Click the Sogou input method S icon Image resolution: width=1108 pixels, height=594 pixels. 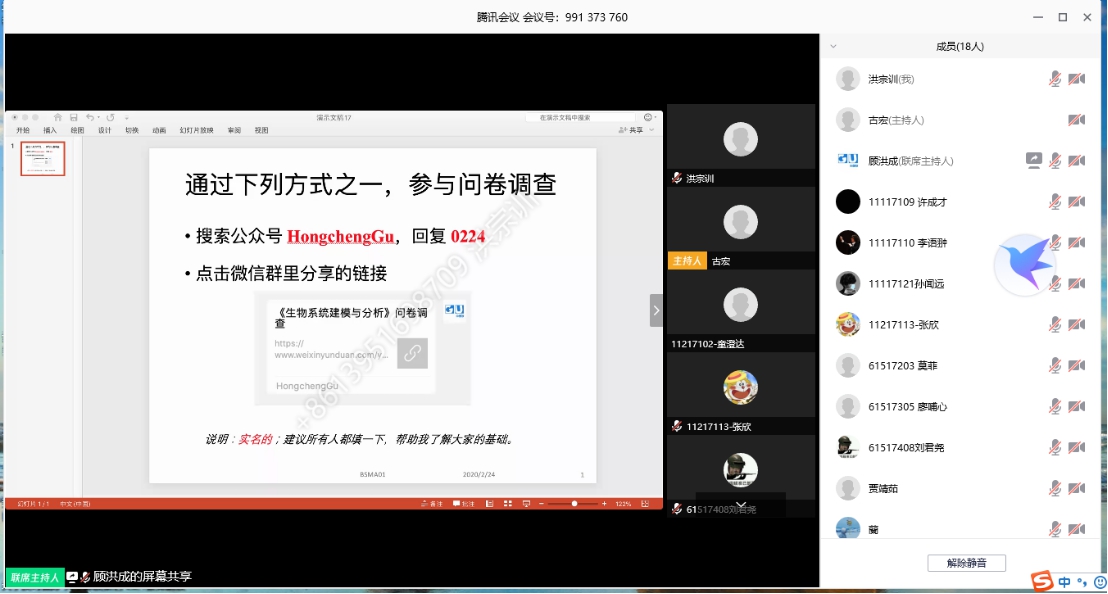coord(1042,581)
